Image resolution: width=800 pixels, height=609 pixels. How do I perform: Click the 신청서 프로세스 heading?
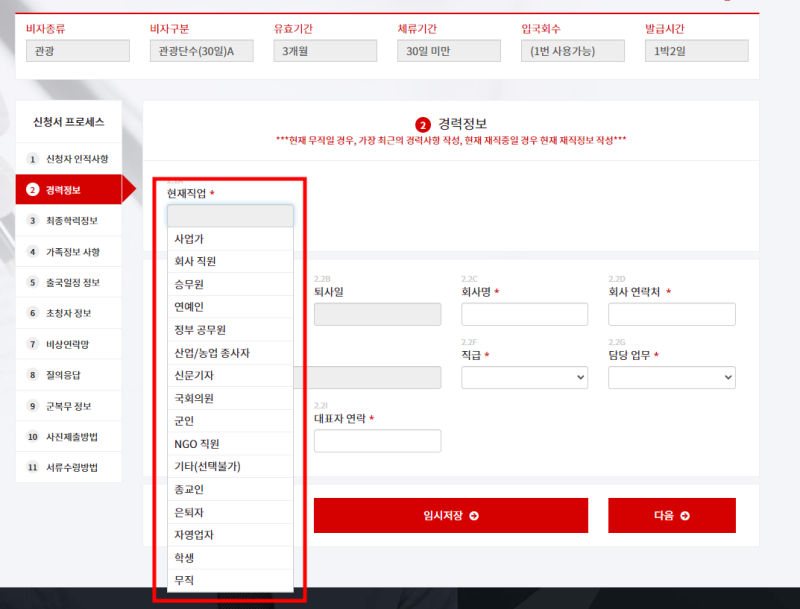68,122
